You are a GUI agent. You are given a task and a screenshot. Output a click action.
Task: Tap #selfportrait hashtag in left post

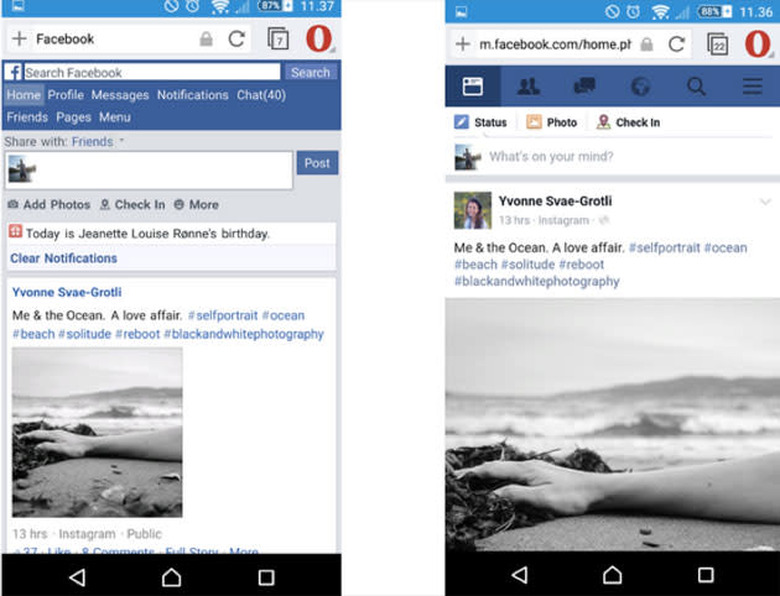(x=223, y=315)
